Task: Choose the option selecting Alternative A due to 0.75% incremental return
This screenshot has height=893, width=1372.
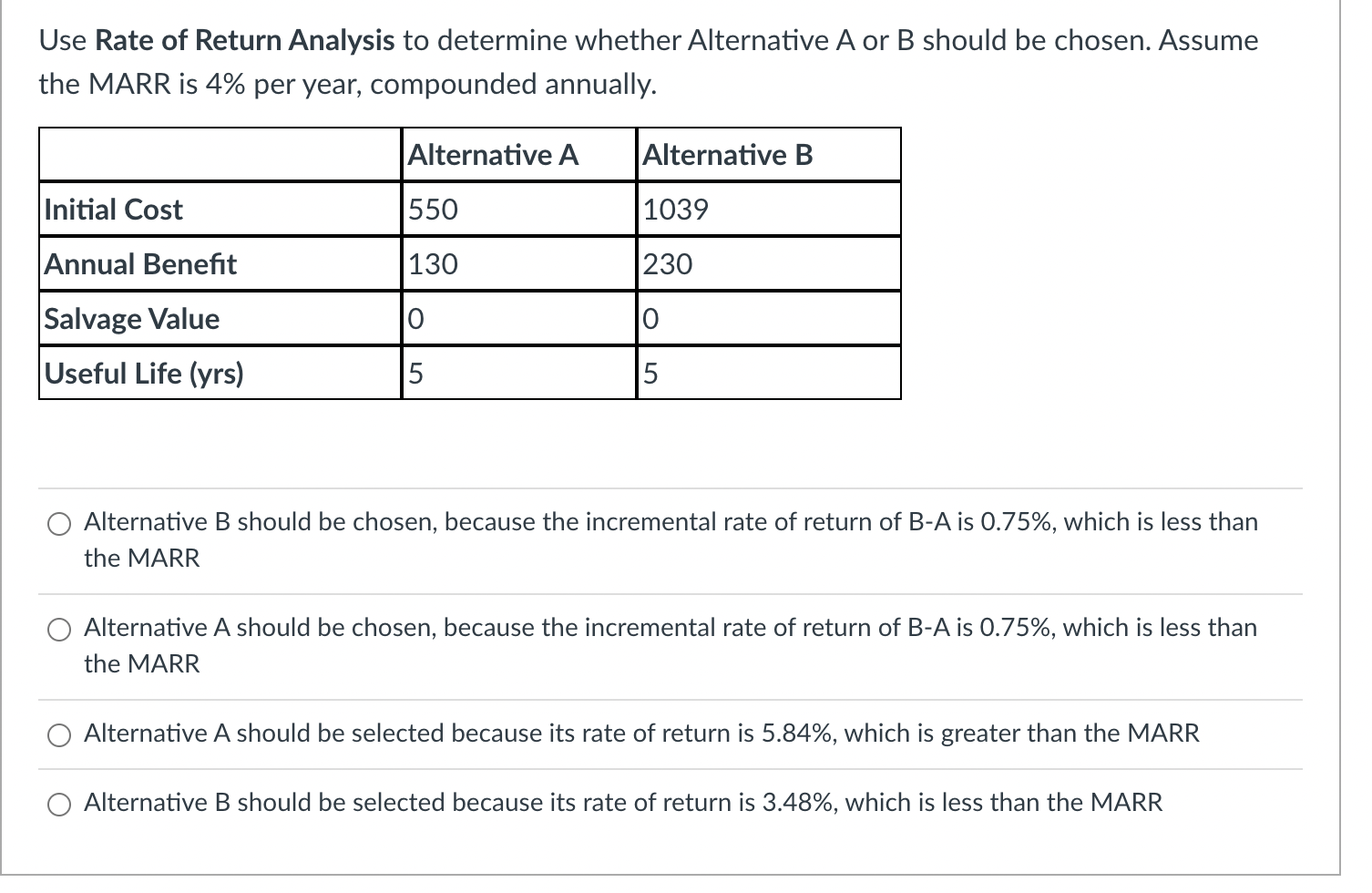Action: [x=59, y=629]
